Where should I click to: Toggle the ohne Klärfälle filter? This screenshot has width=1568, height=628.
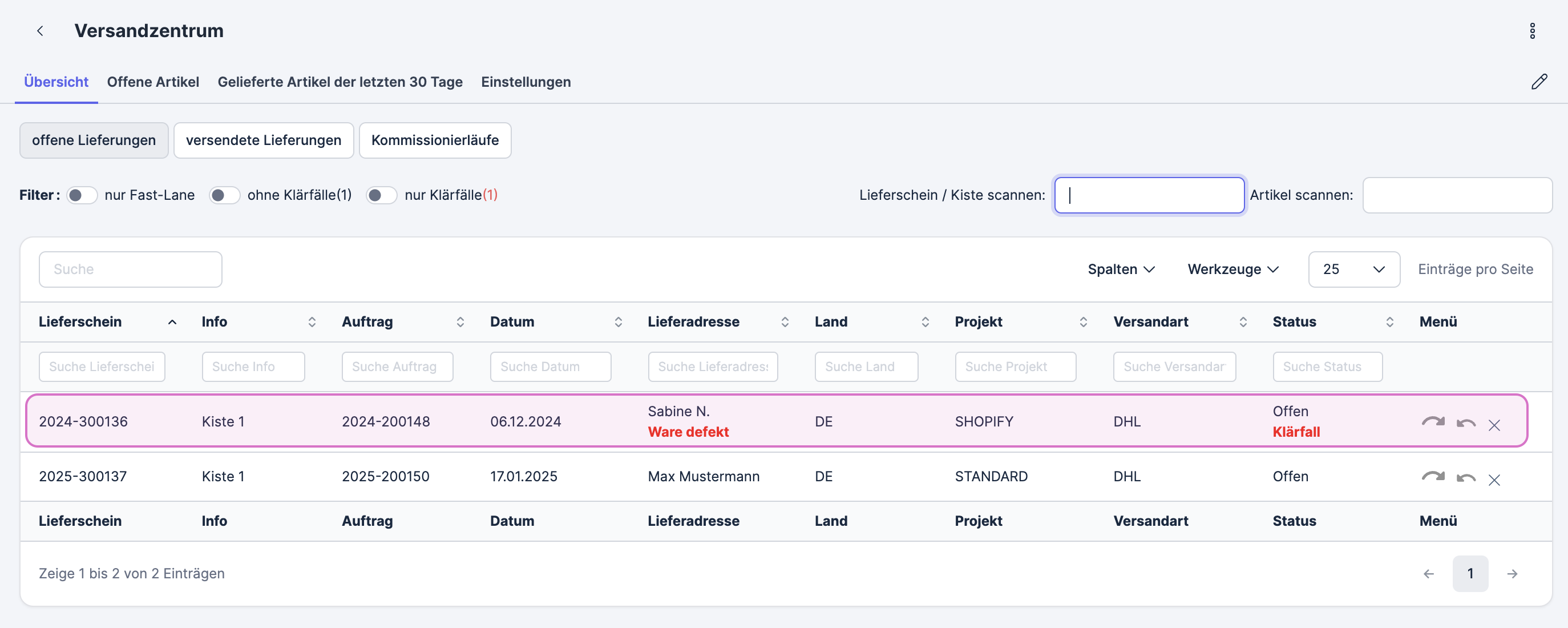225,195
